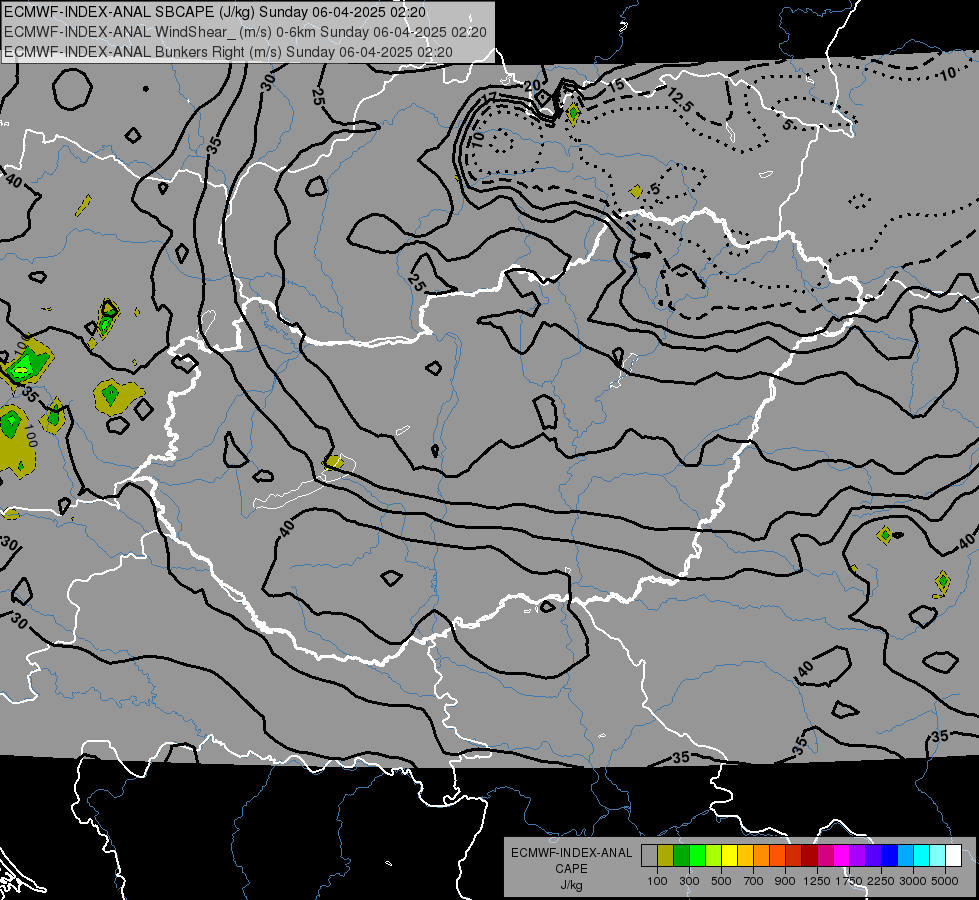
Task: Select the purple swatch after 1750
Action: pos(857,855)
